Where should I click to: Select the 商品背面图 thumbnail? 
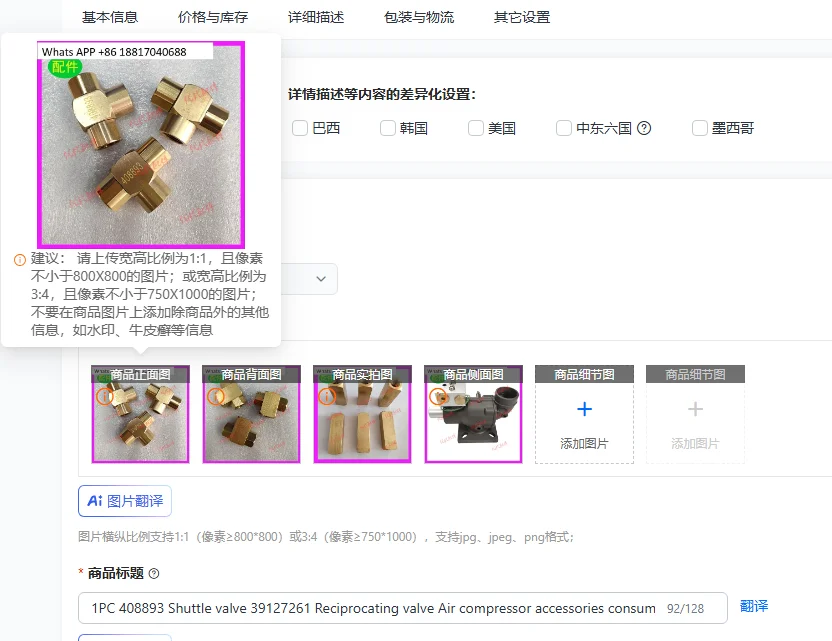(x=252, y=414)
